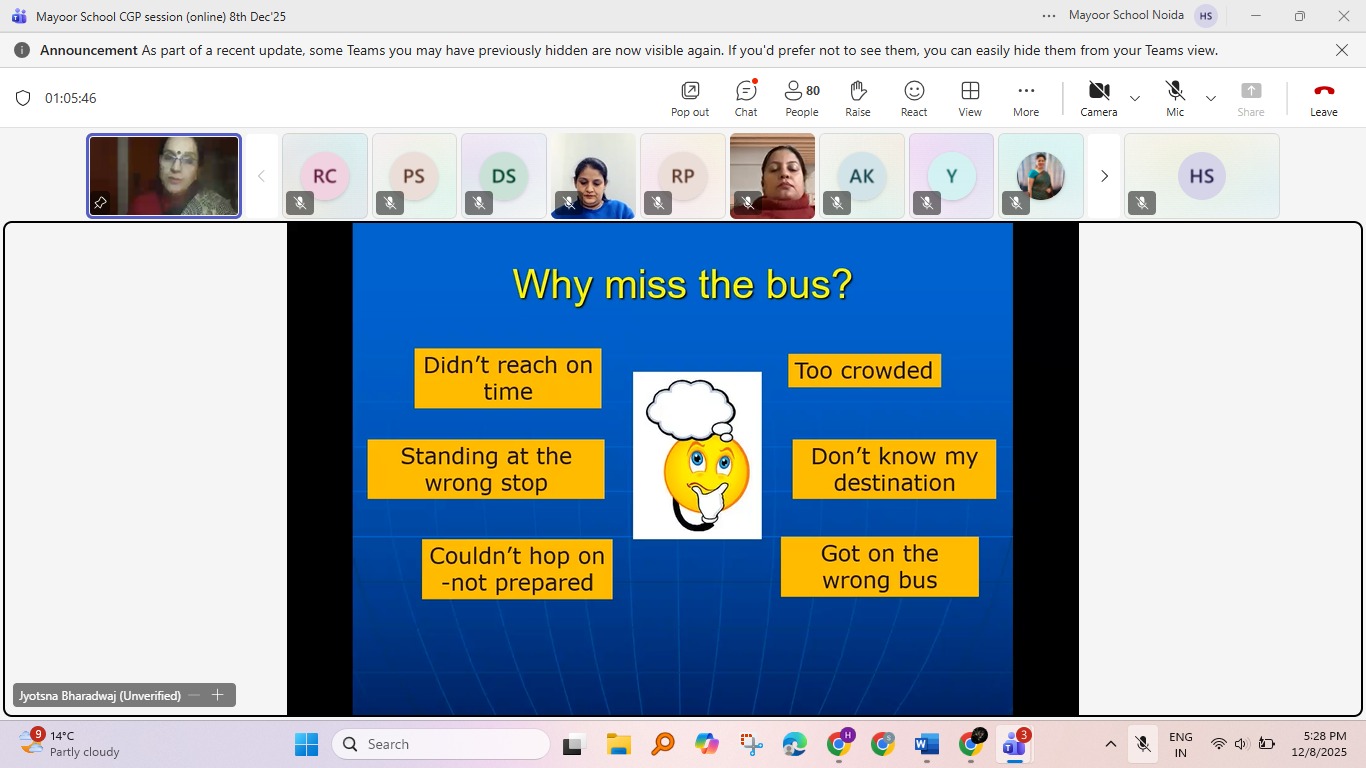Open the Chat panel
This screenshot has height=768, width=1366.
[x=746, y=98]
